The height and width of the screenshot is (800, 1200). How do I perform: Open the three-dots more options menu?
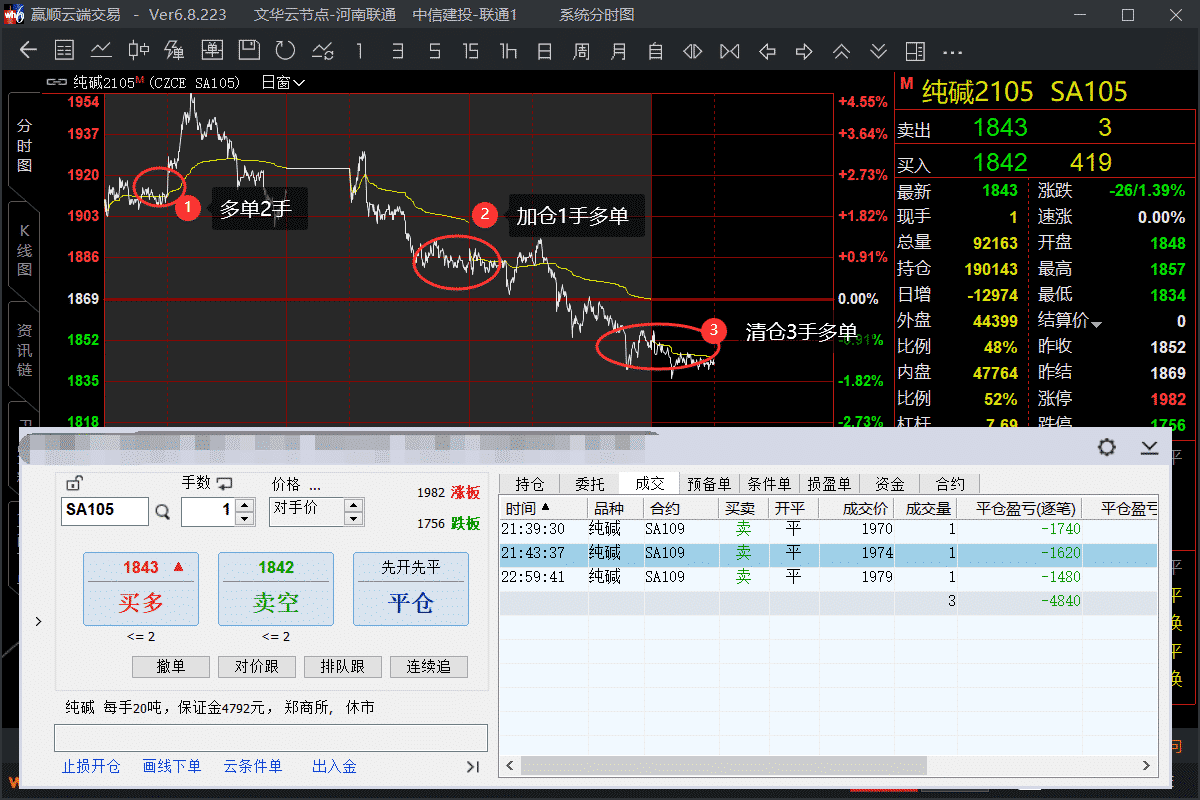click(952, 52)
